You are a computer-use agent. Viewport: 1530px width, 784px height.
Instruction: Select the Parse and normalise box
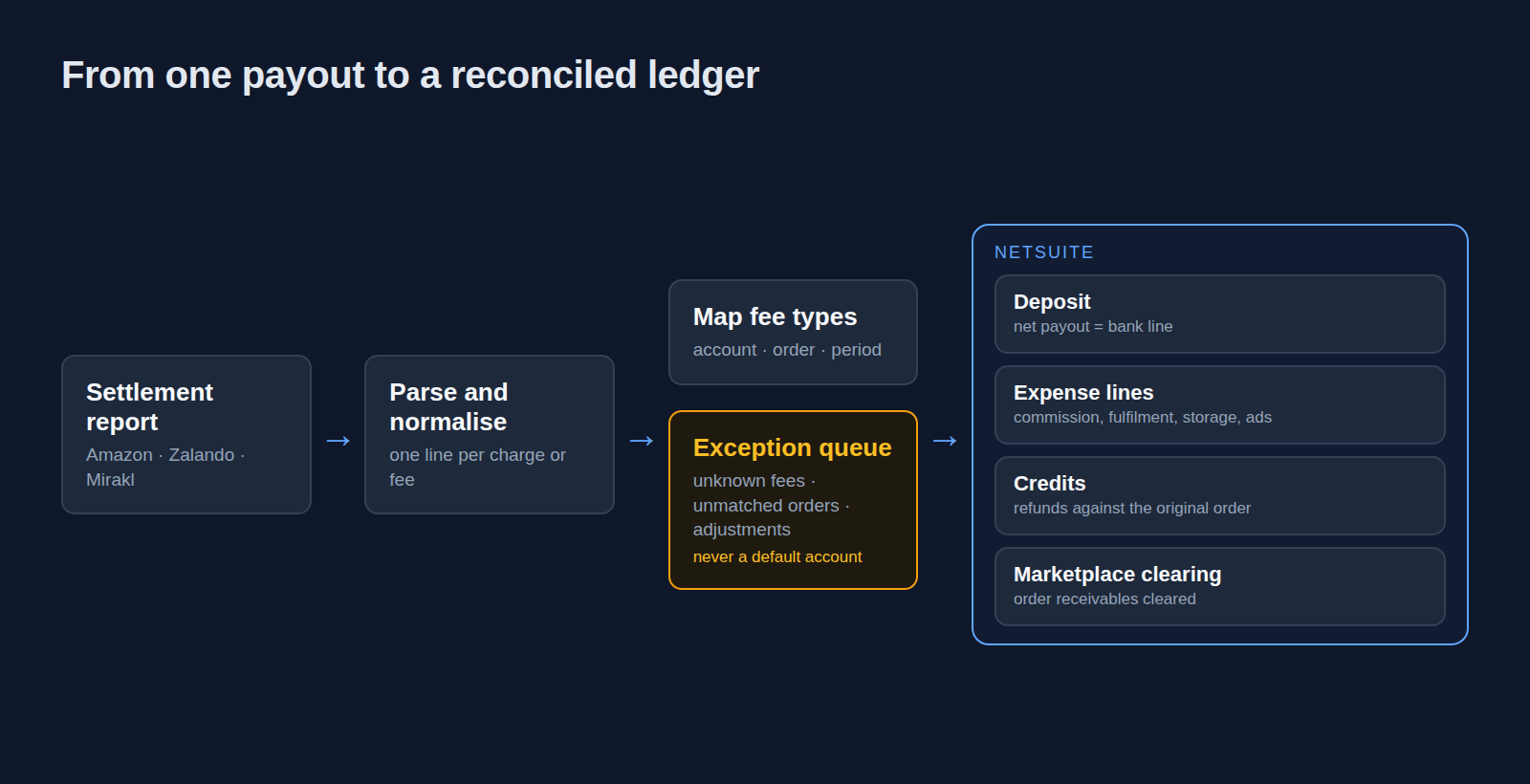coord(490,435)
